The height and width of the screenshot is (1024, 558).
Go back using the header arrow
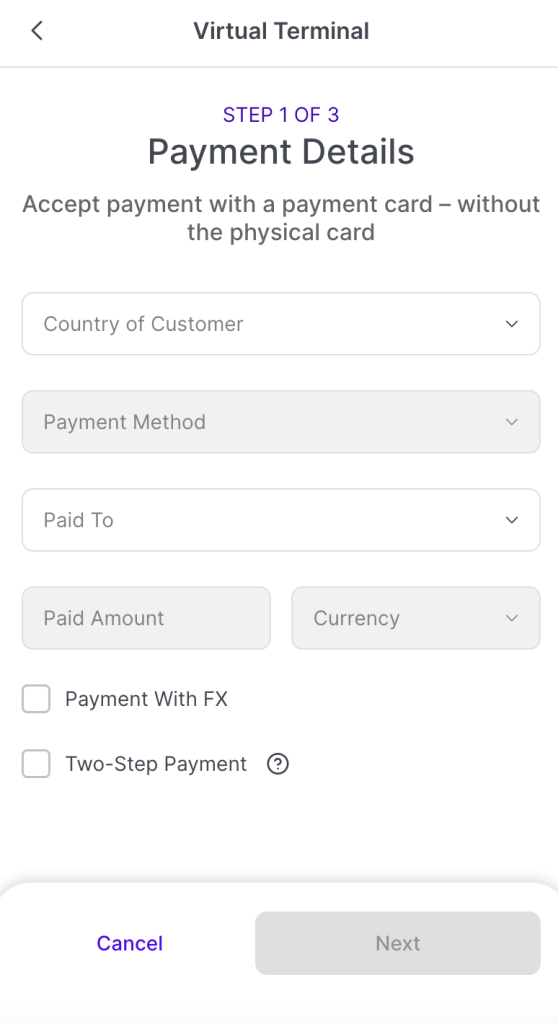point(37,31)
